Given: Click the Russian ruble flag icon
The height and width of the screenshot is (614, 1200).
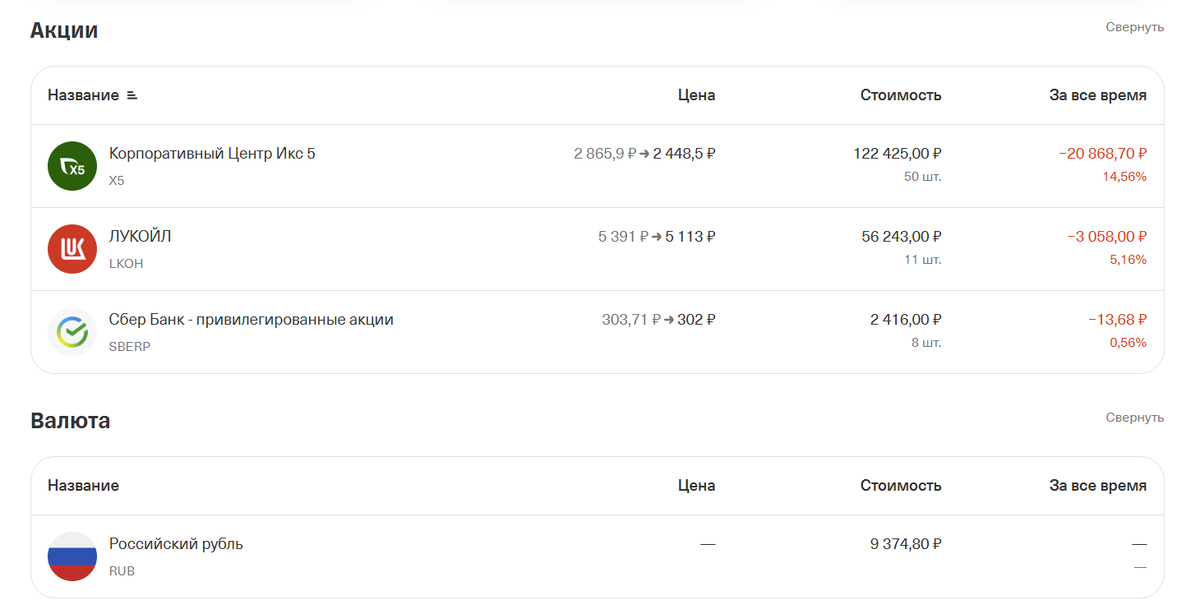Looking at the screenshot, I should [x=72, y=557].
